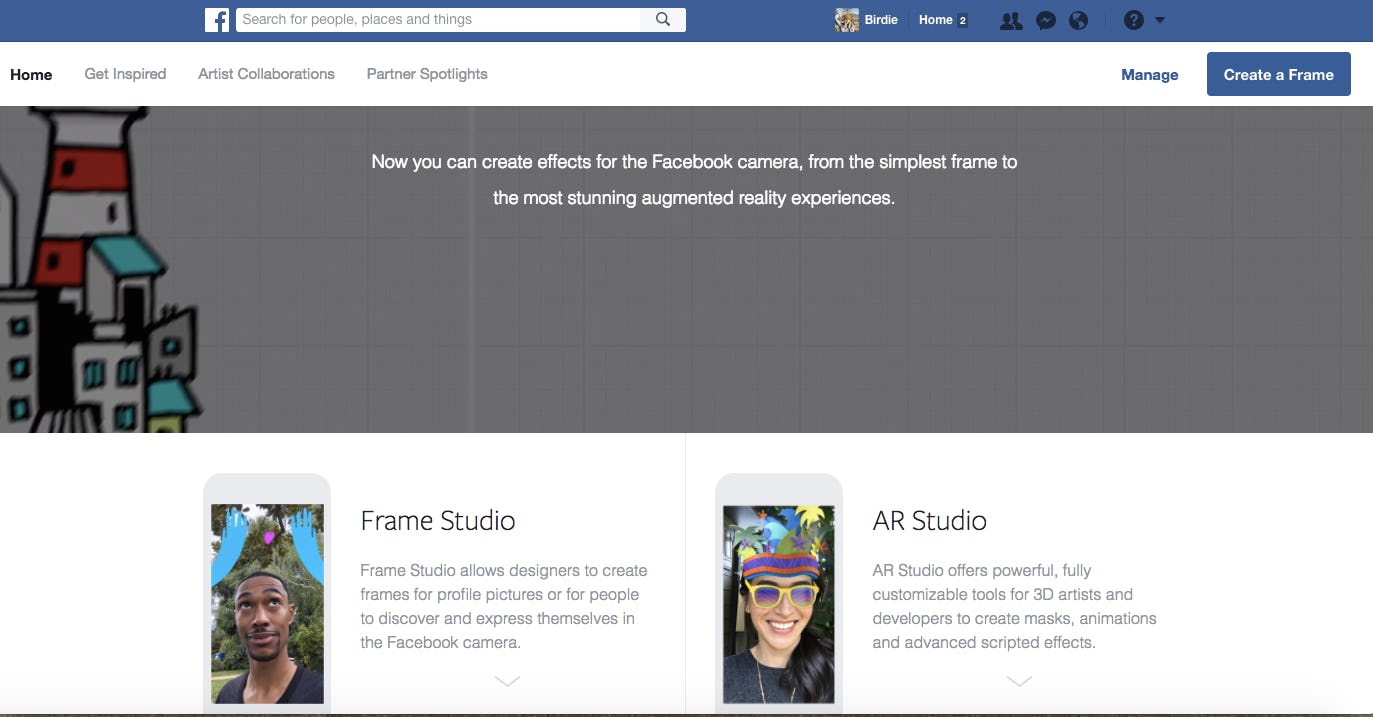Screen dimensions: 1373x717
Task: Open the Artist Collaborations tab
Action: click(x=266, y=74)
